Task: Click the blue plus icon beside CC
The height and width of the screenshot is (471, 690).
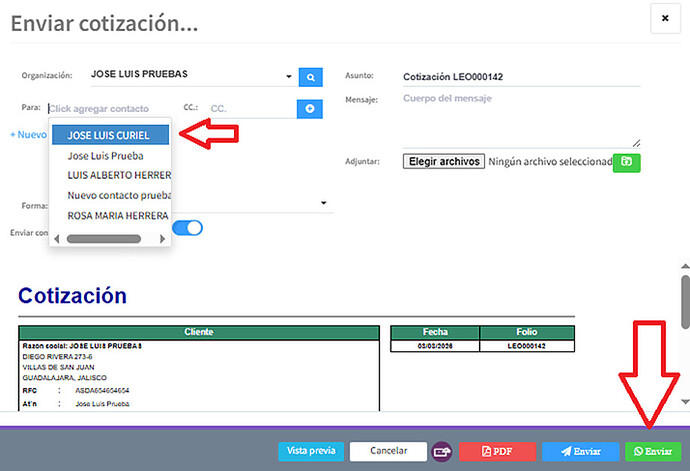Action: 310,108
